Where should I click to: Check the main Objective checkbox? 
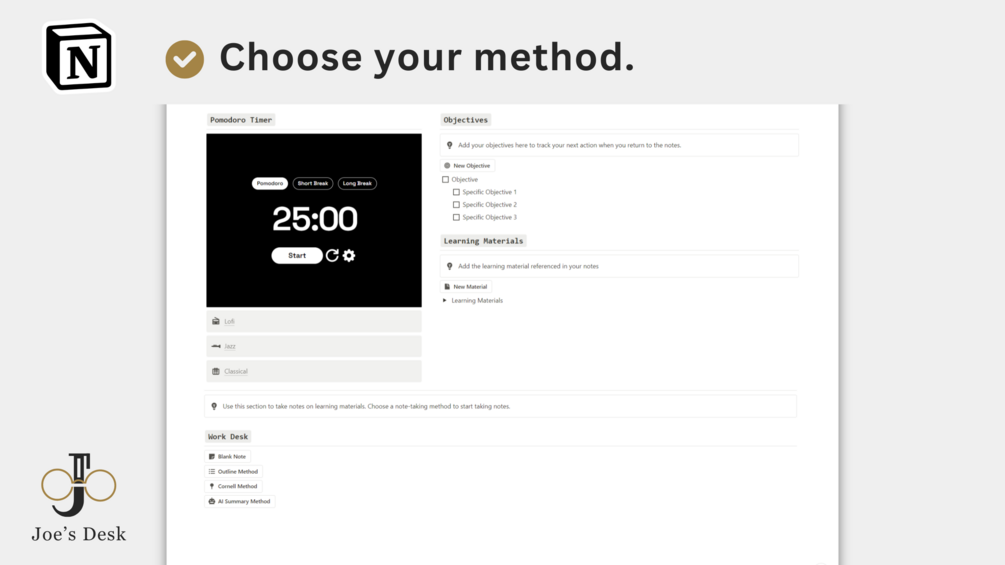445,179
